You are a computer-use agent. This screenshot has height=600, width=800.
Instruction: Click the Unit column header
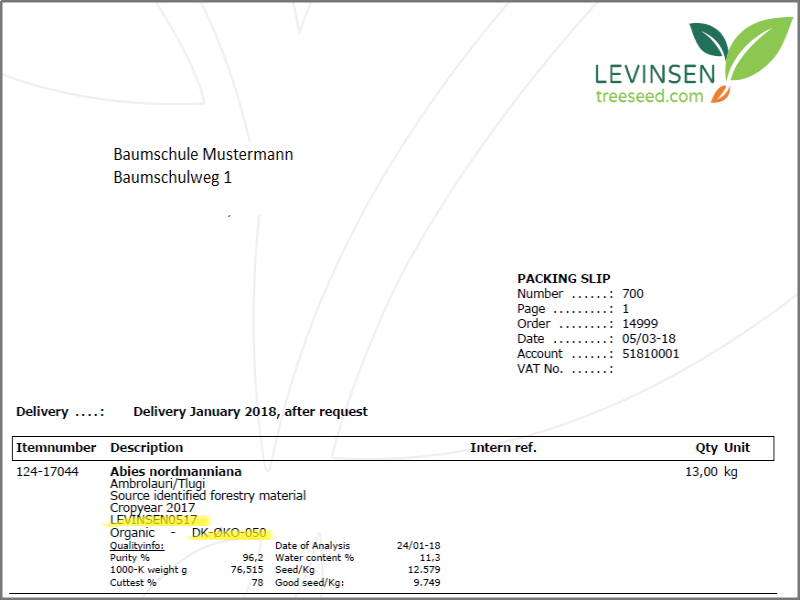[737, 448]
